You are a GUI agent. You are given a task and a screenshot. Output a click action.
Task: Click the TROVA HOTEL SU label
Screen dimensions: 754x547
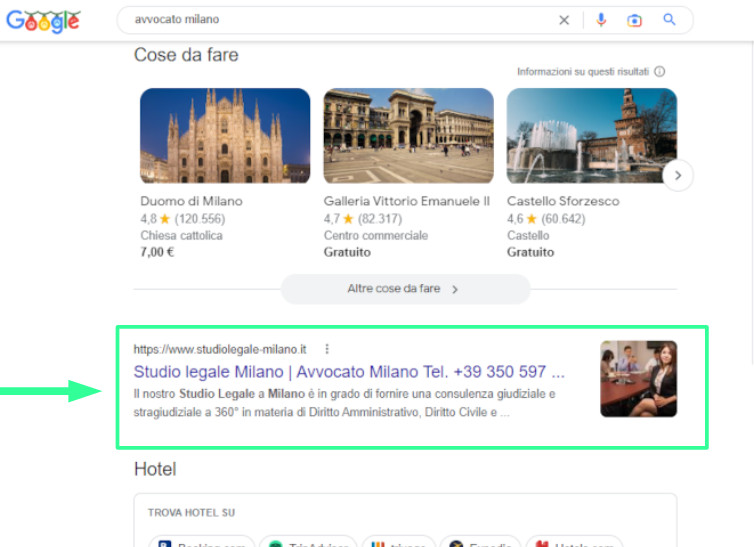(x=191, y=513)
